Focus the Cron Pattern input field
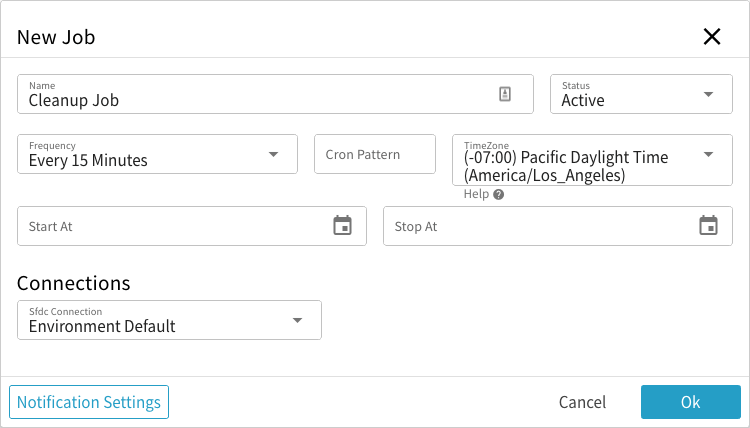Image resolution: width=750 pixels, height=428 pixels. tap(375, 154)
